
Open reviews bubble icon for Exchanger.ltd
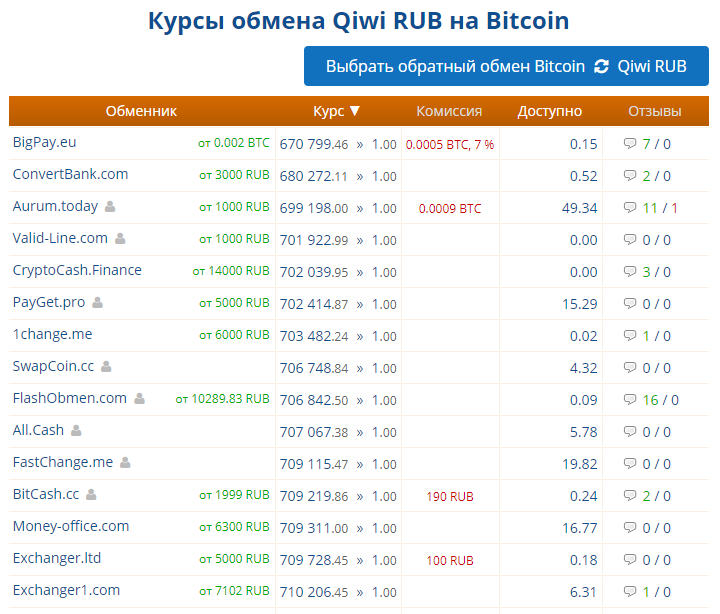point(630,559)
